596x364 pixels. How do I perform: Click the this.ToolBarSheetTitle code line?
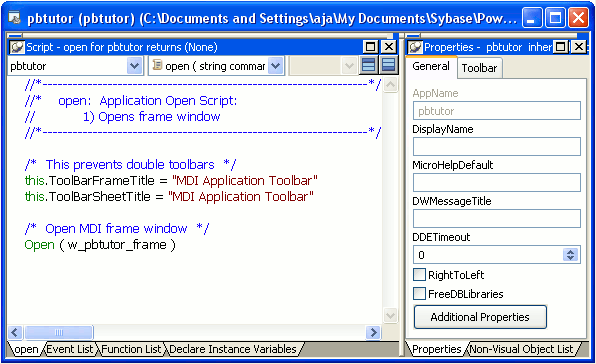pyautogui.click(x=169, y=196)
